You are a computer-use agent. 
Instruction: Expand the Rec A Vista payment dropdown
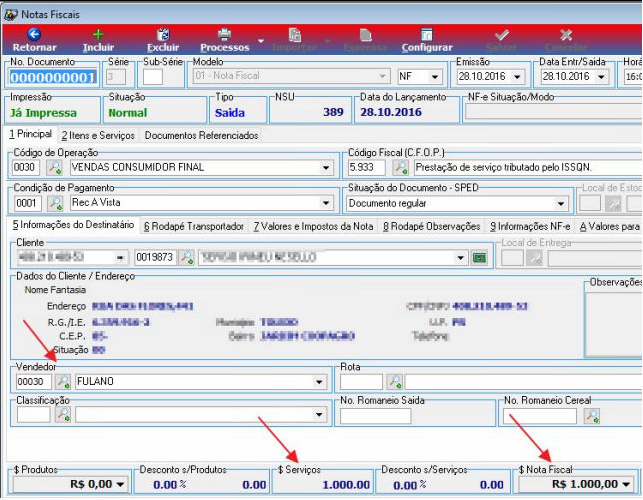click(326, 203)
